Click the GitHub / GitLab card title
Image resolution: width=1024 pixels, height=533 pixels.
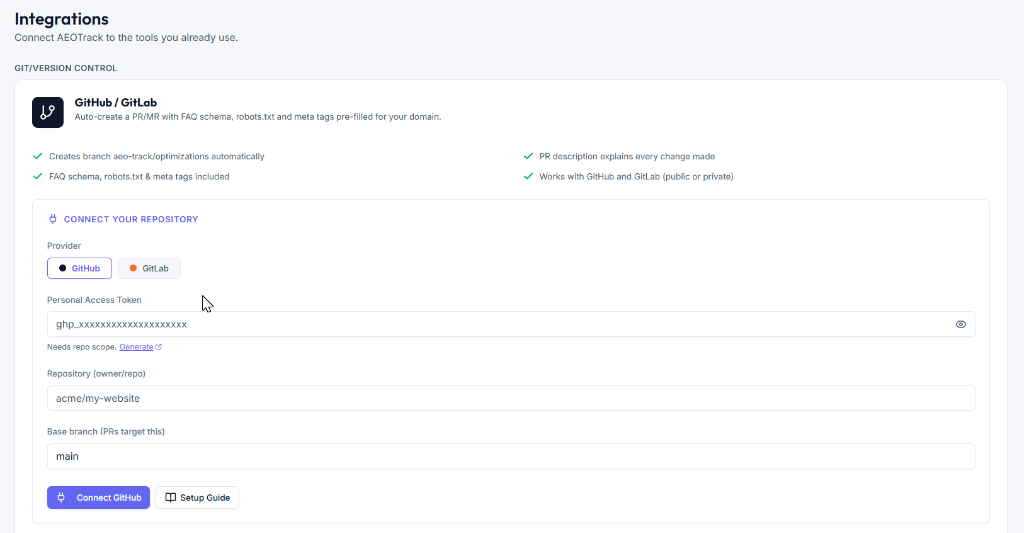[116, 103]
